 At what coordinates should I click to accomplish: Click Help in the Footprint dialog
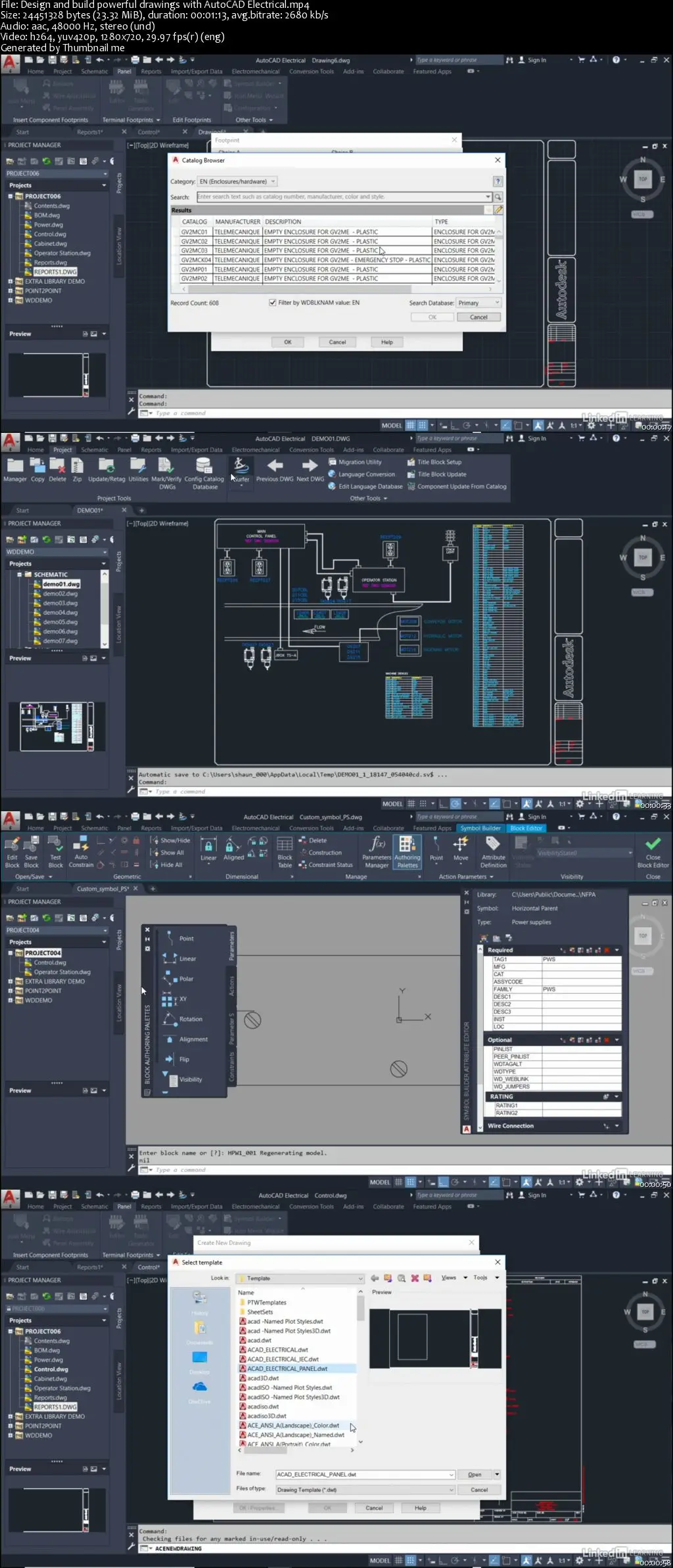tap(387, 342)
